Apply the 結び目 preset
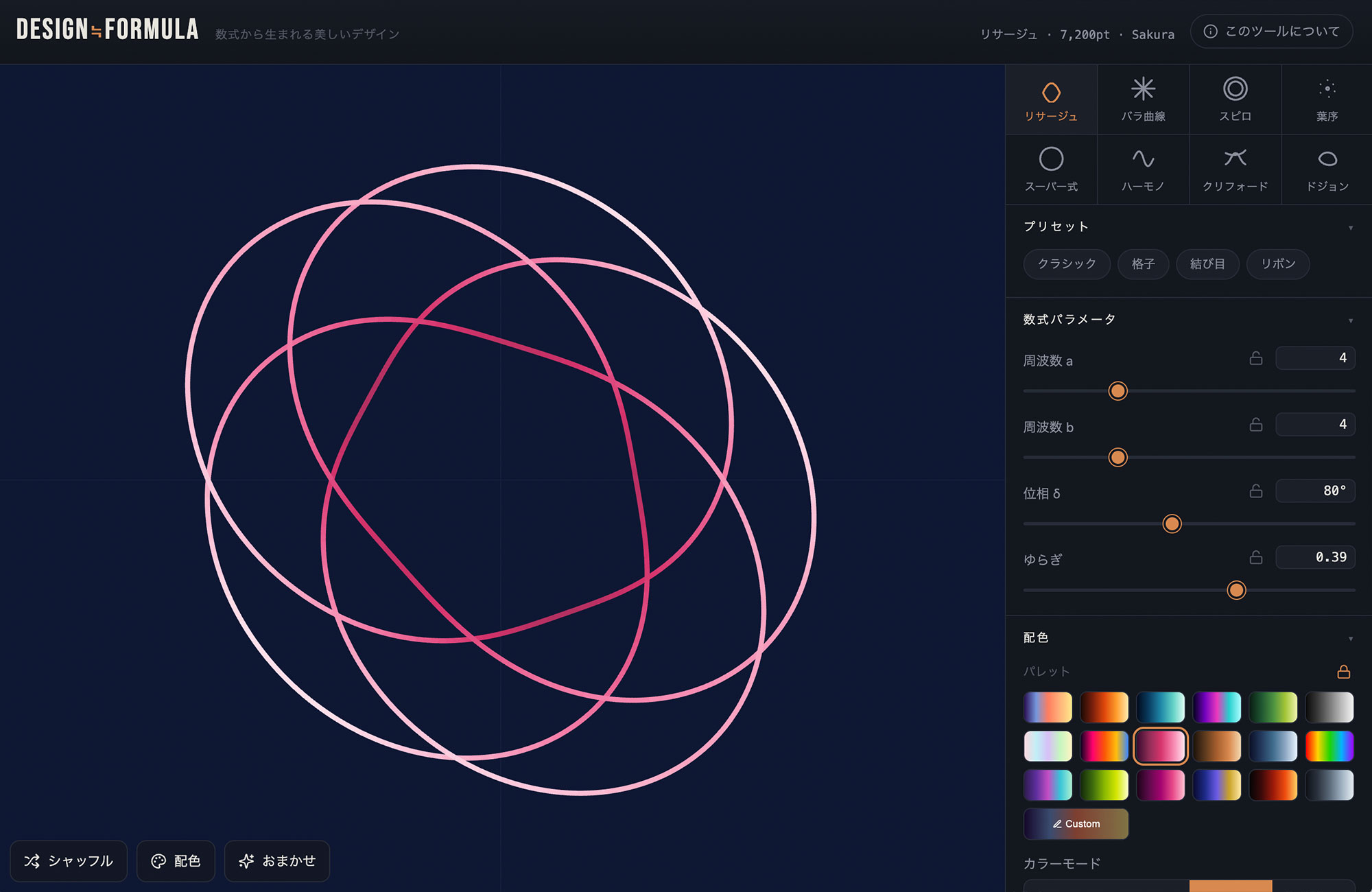This screenshot has width=1372, height=892. 1207,264
